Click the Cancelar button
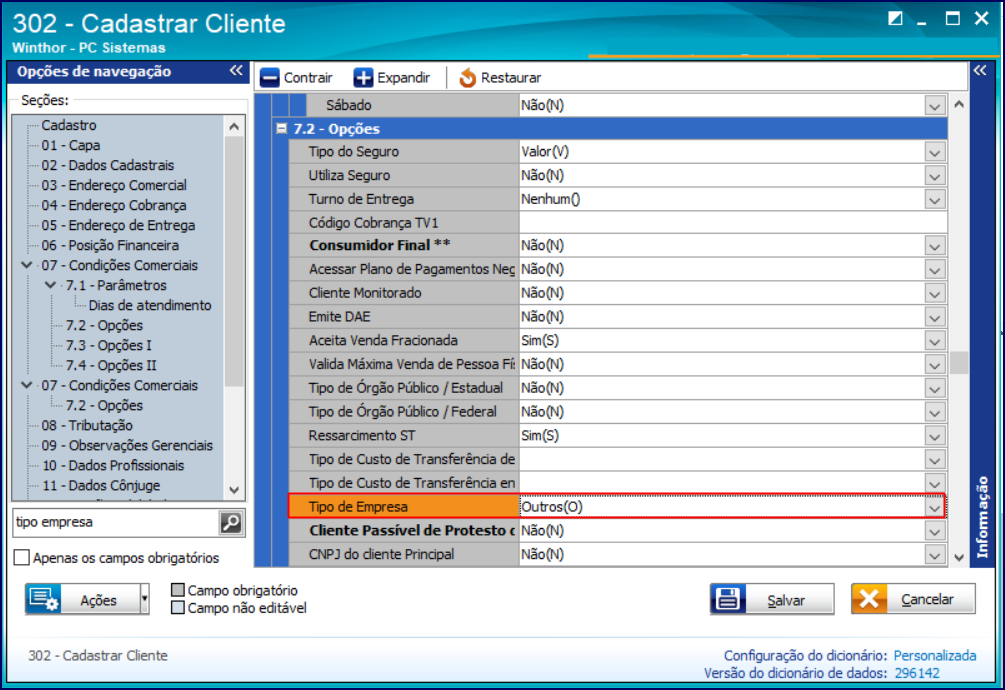Screen dimensions: 1005x690 [913, 599]
